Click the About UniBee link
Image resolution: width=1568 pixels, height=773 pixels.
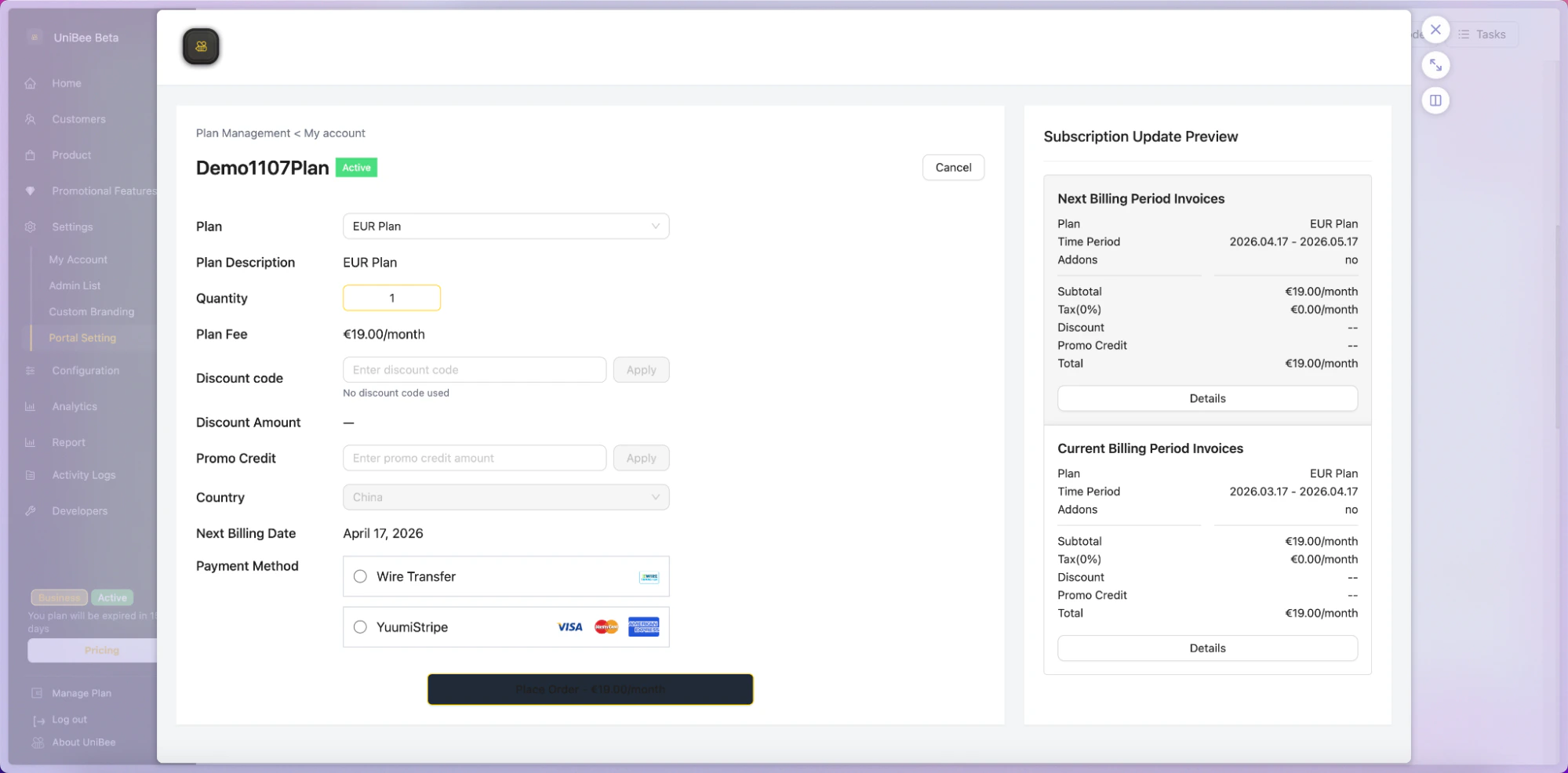click(x=84, y=742)
